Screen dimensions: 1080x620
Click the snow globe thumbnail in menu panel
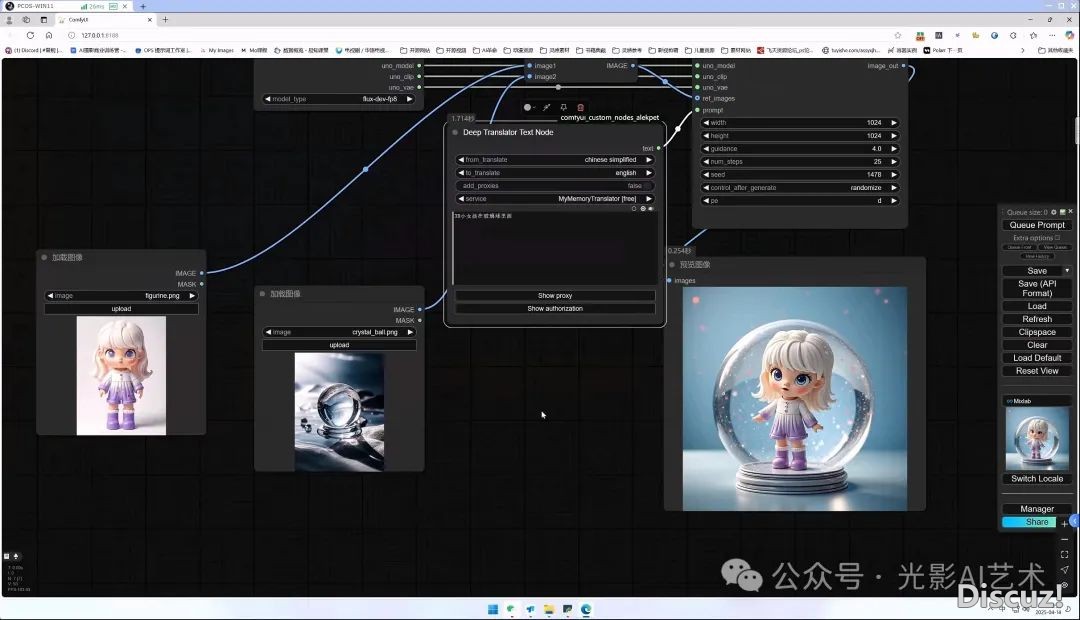click(1037, 439)
